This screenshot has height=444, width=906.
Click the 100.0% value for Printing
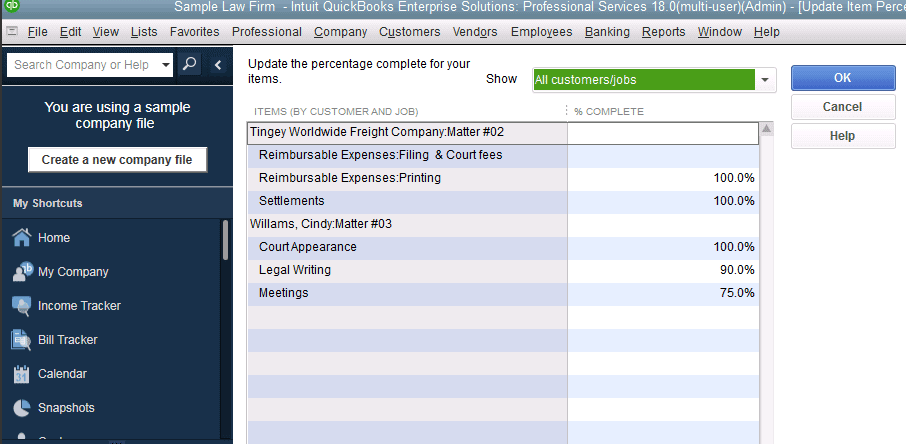pos(734,178)
